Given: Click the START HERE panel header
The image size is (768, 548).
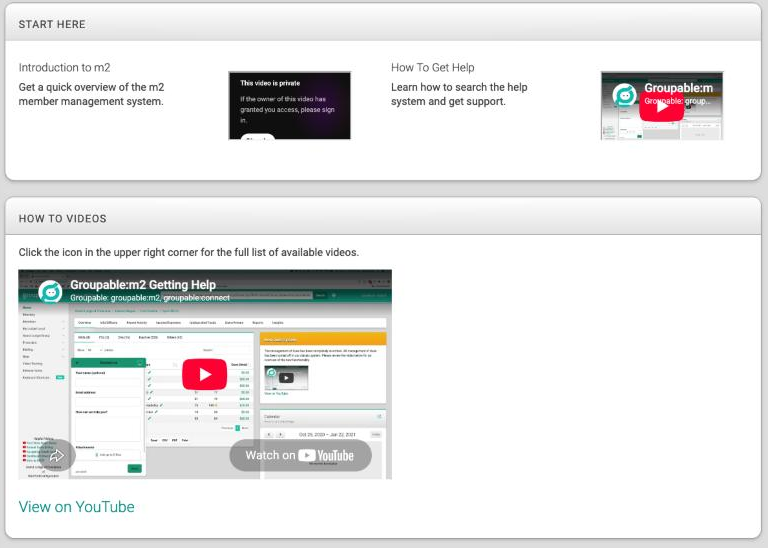Looking at the screenshot, I should [383, 24].
